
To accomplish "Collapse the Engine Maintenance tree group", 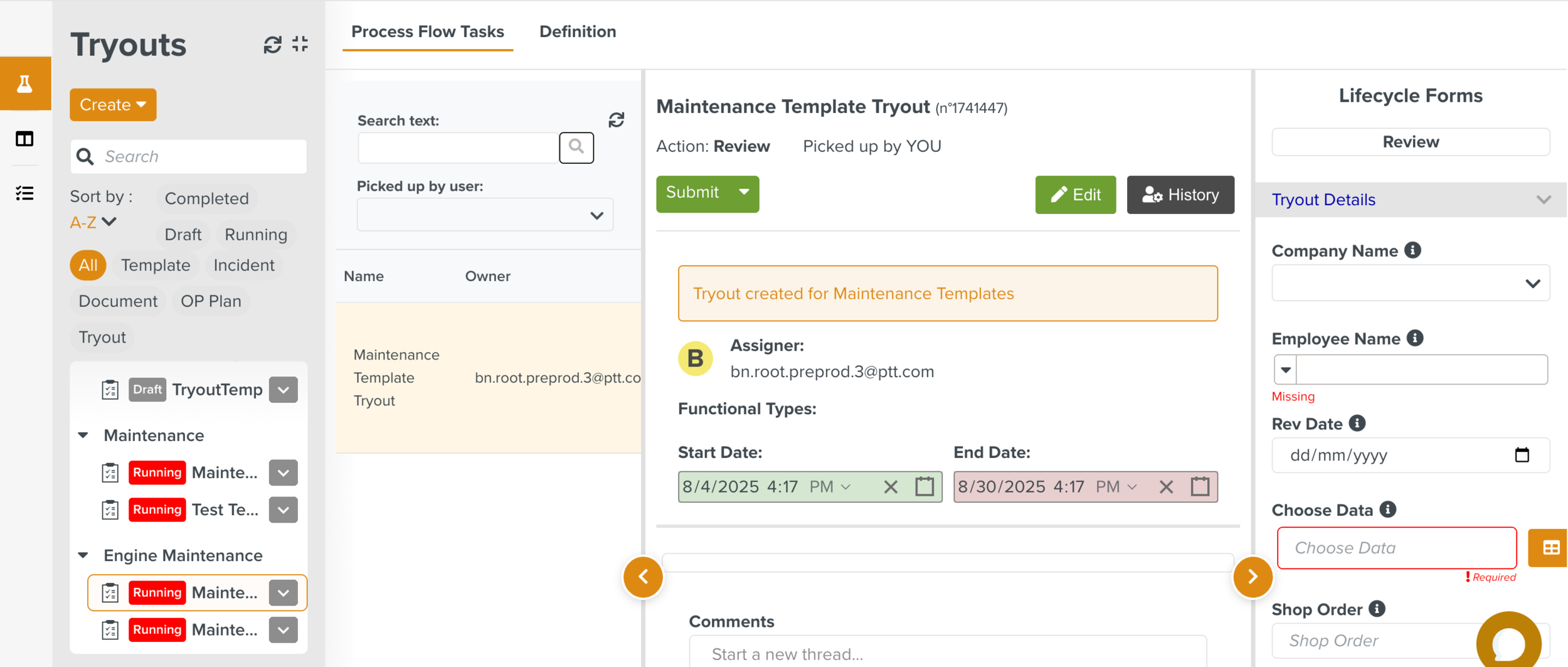I will [83, 555].
